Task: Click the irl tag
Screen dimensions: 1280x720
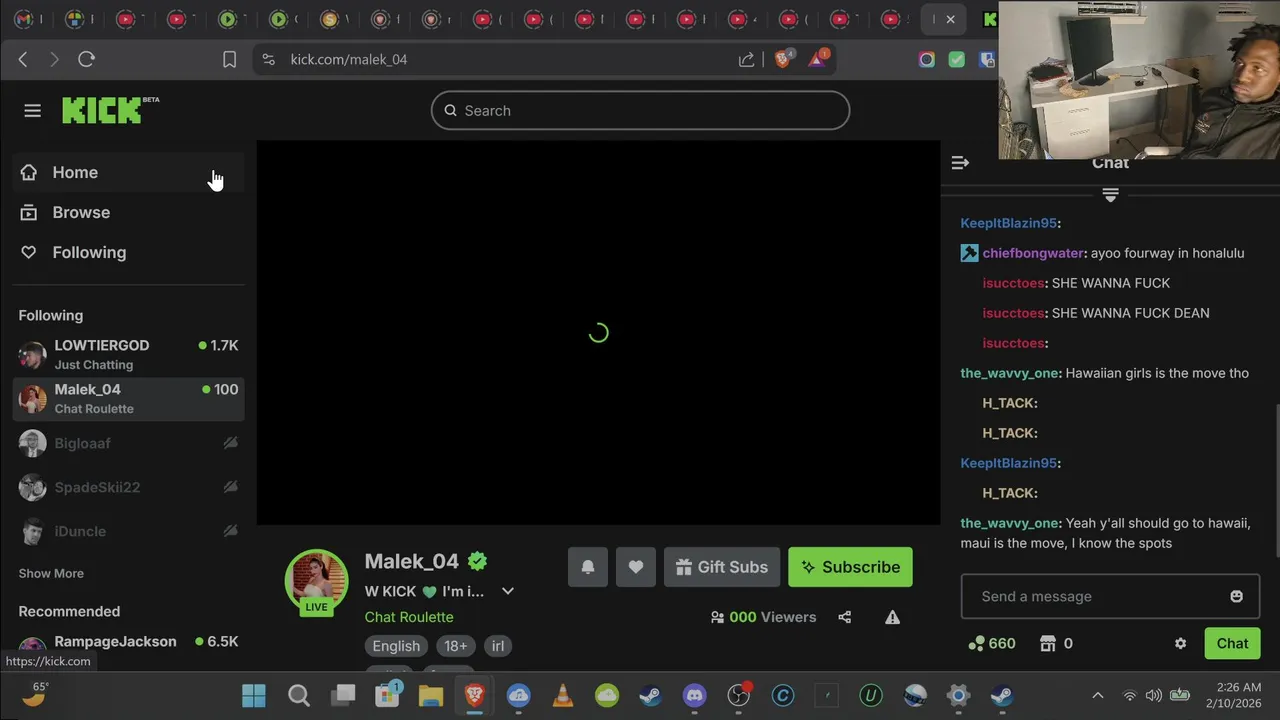Action: (498, 646)
